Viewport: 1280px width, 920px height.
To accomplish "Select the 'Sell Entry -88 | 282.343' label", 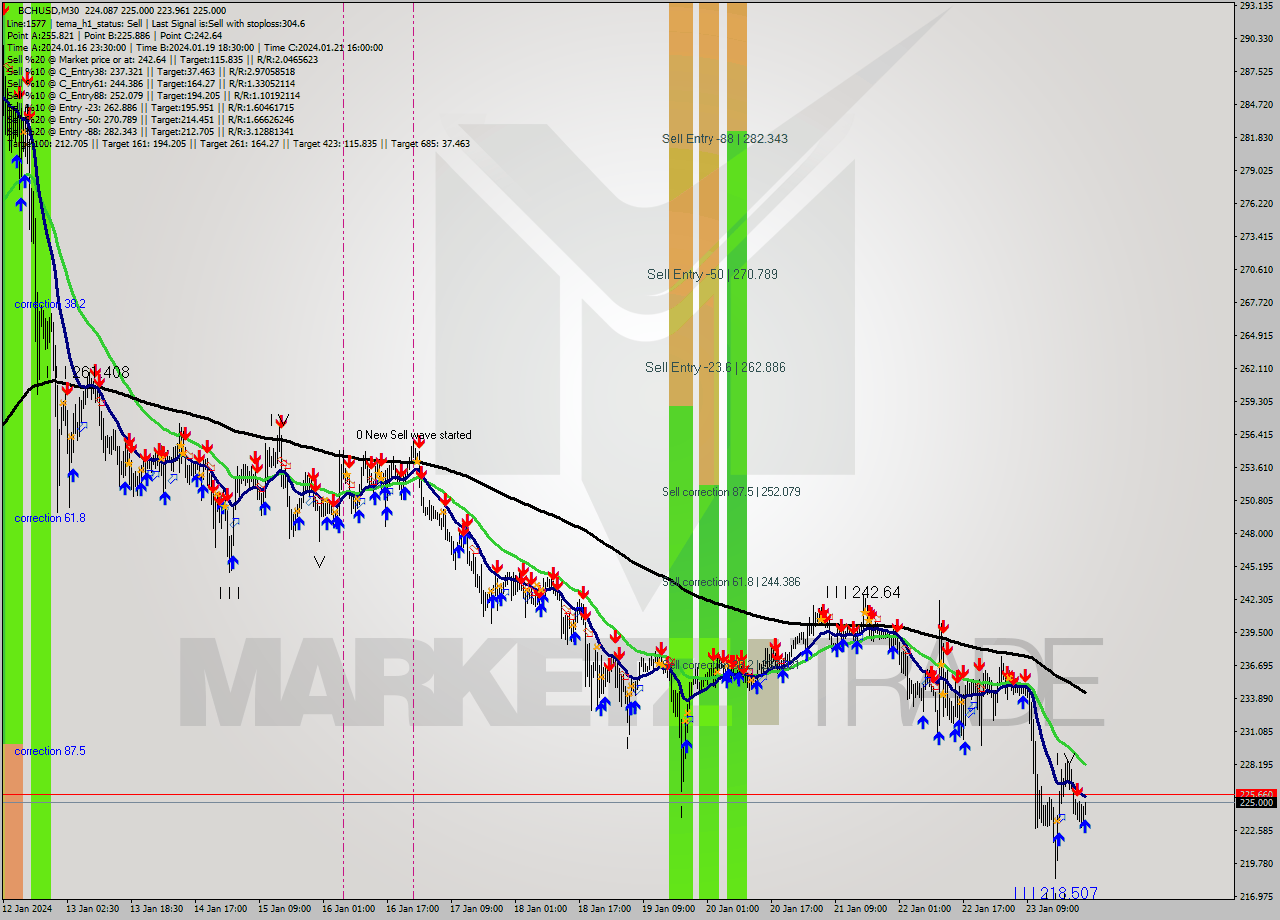I will 724,138.
